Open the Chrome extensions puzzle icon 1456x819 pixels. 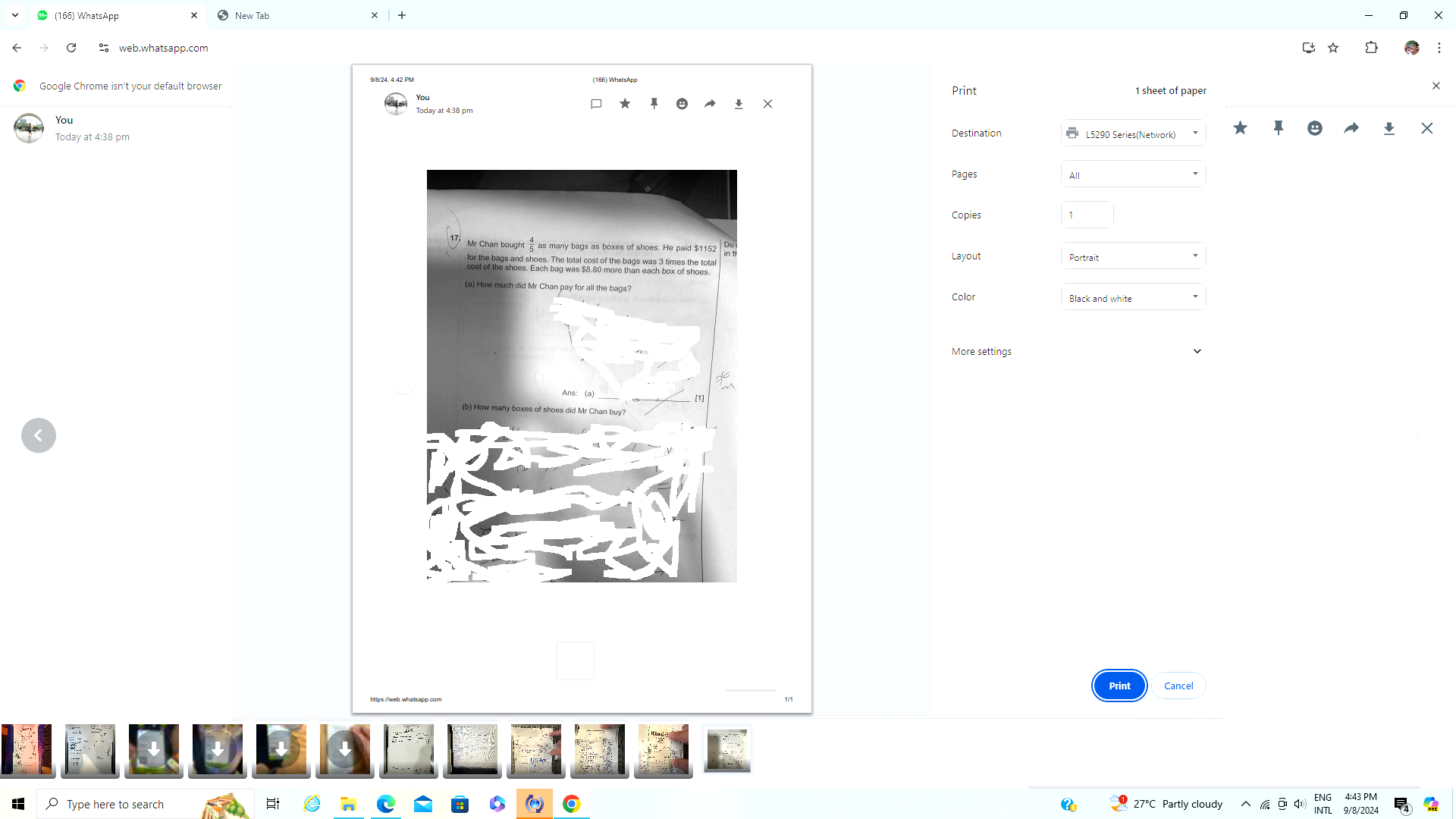pyautogui.click(x=1371, y=48)
